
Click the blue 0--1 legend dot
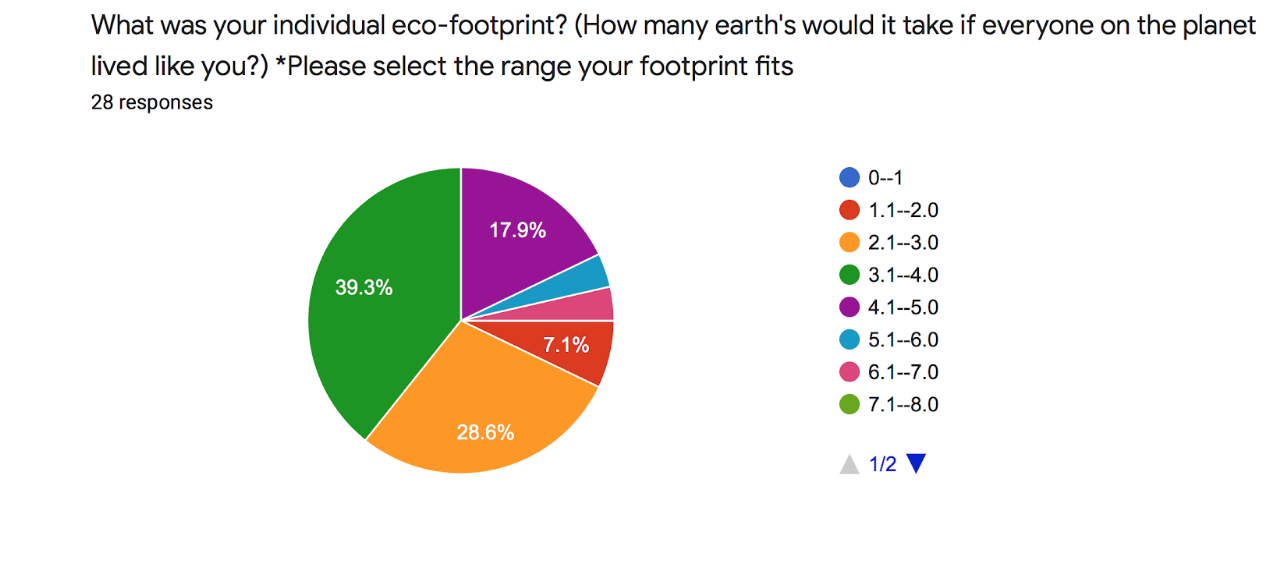(850, 178)
